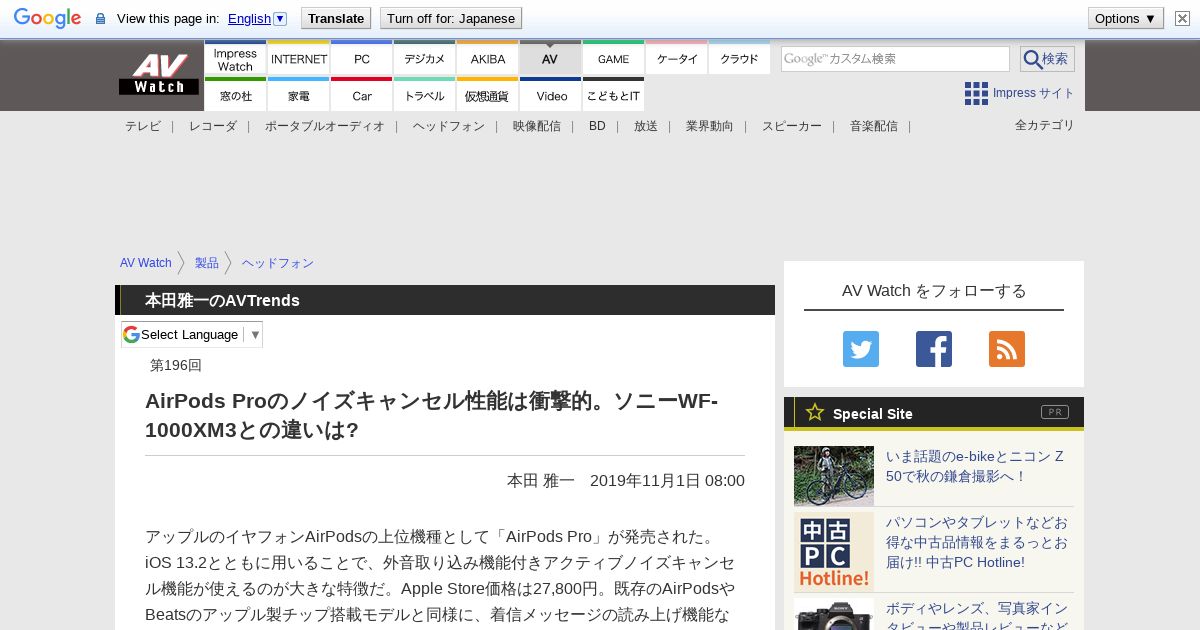Viewport: 1200px width, 630px height.
Task: Click the Impress サイト grid icon
Action: 976,93
